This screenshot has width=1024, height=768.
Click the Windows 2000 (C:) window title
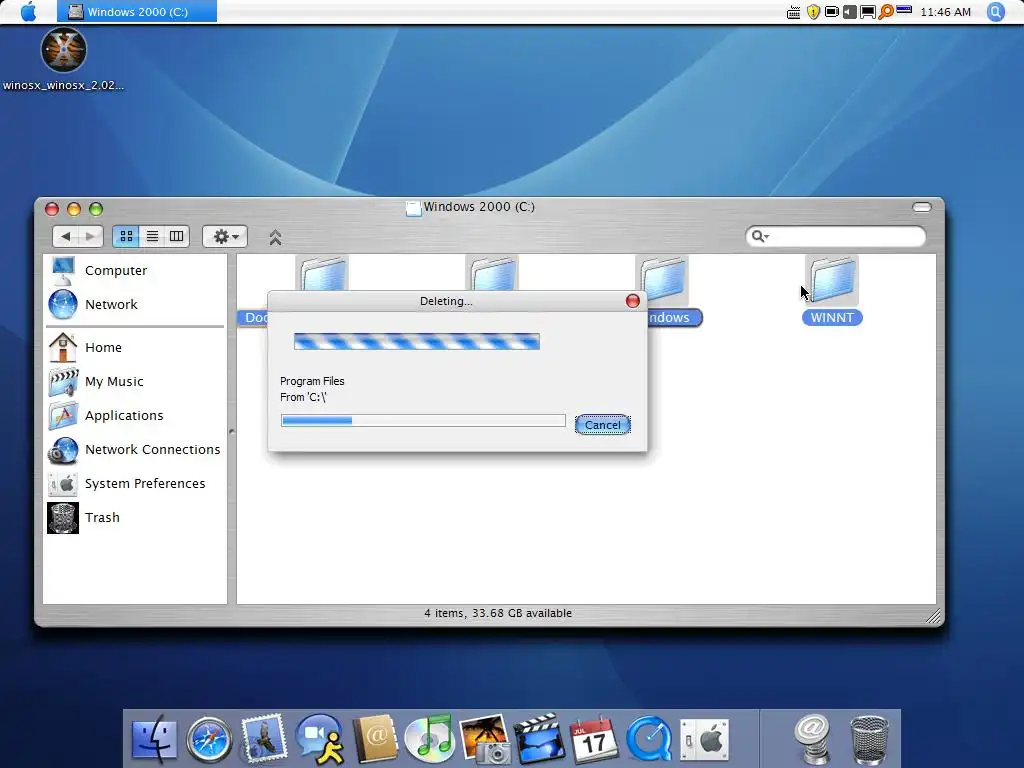[479, 207]
